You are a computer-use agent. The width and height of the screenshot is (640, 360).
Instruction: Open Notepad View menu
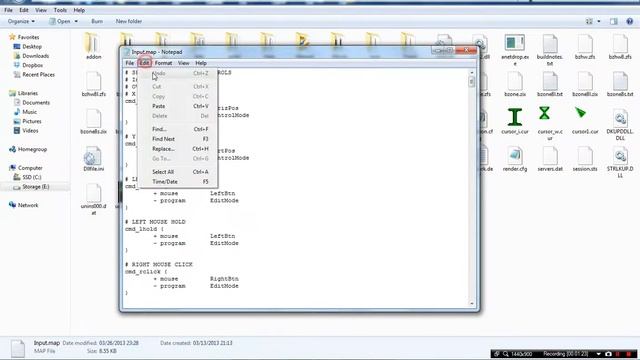tap(183, 63)
